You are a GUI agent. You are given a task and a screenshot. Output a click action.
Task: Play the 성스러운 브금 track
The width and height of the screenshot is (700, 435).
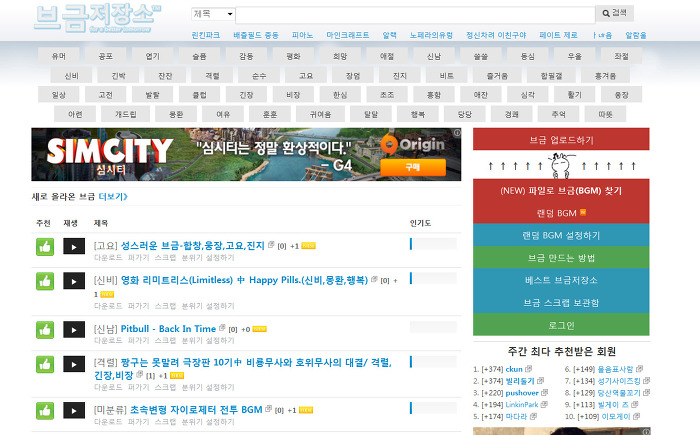[x=74, y=247]
